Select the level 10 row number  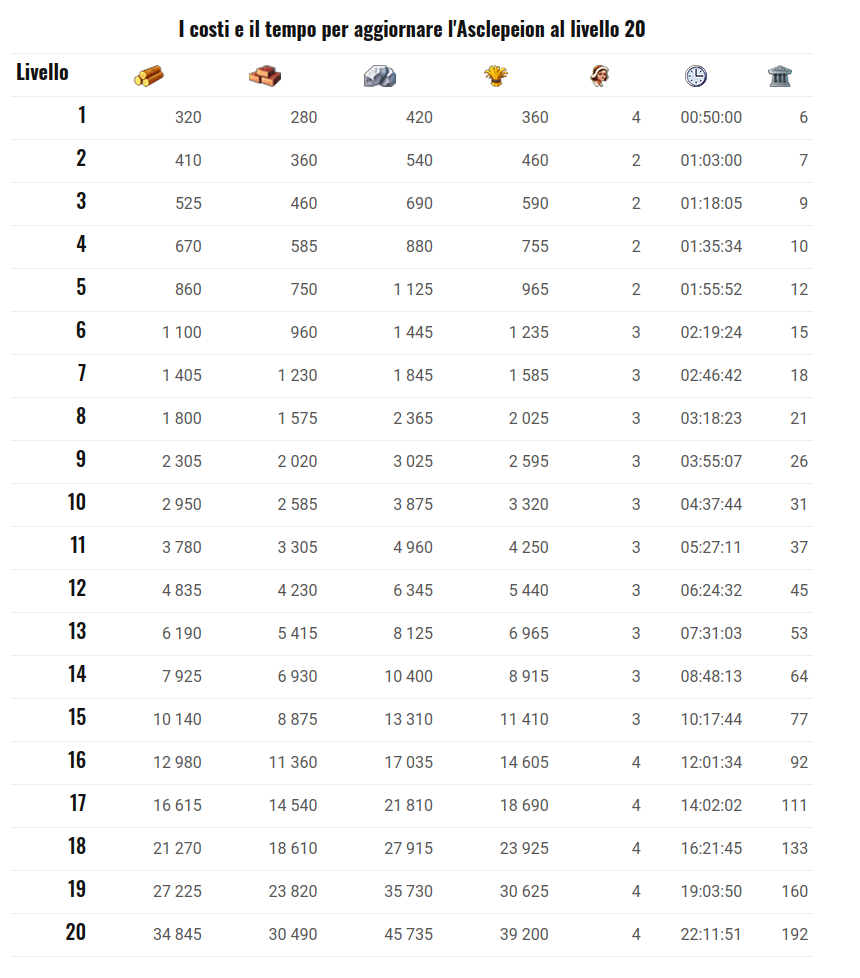pyautogui.click(x=77, y=502)
